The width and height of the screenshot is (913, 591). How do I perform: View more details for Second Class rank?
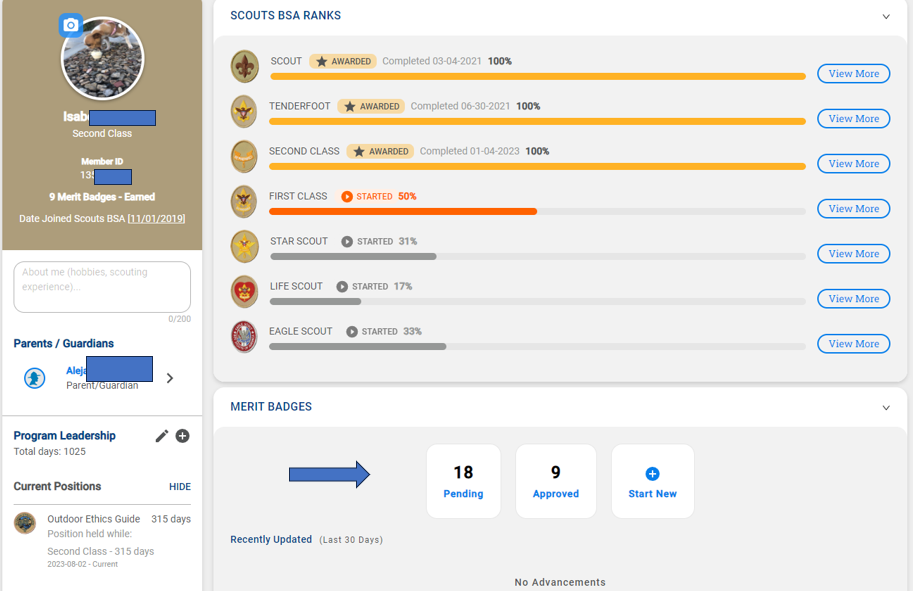[854, 164]
